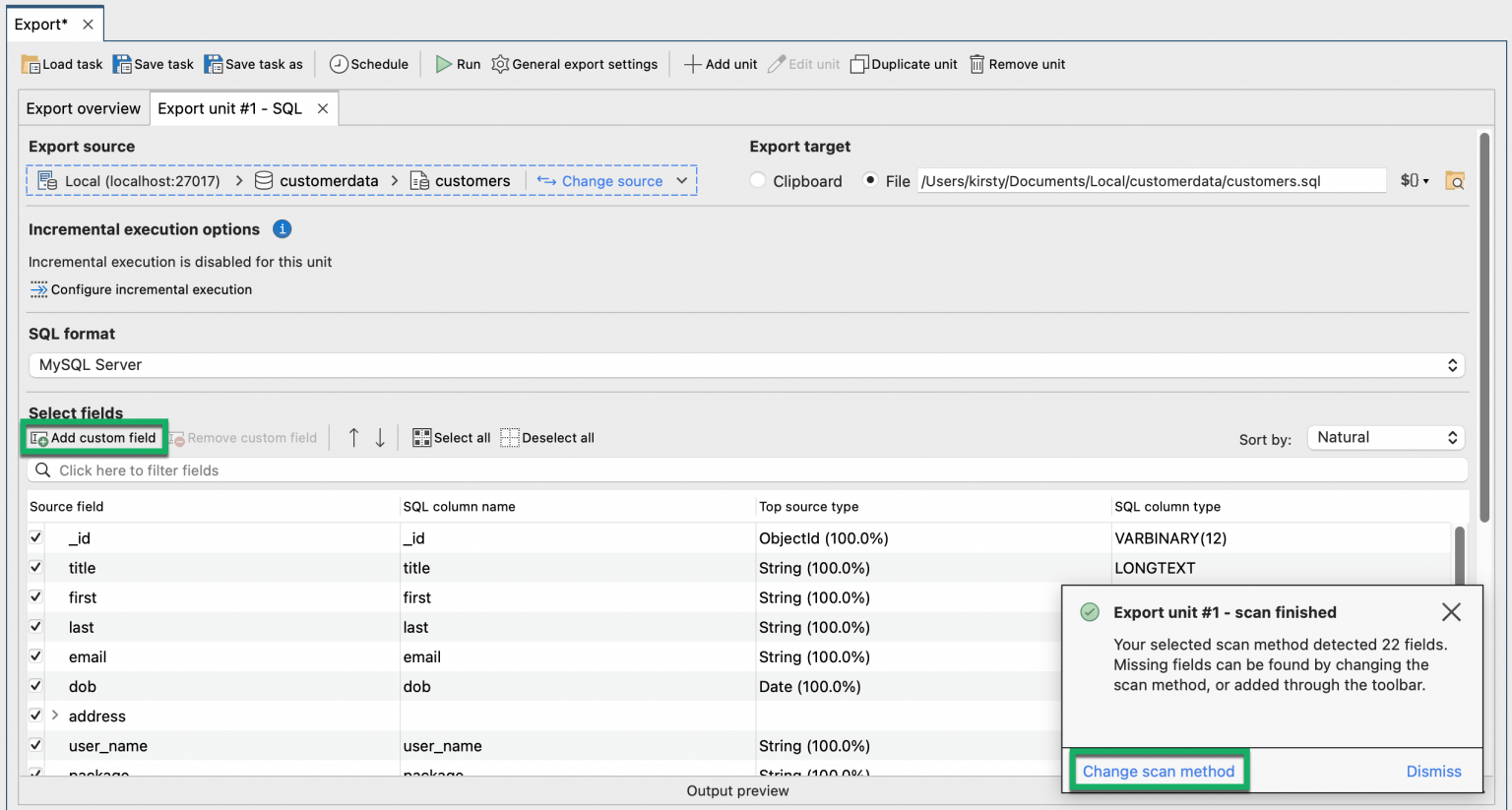Uncheck the email field checkbox
This screenshot has width=1512, height=810.
click(x=36, y=656)
